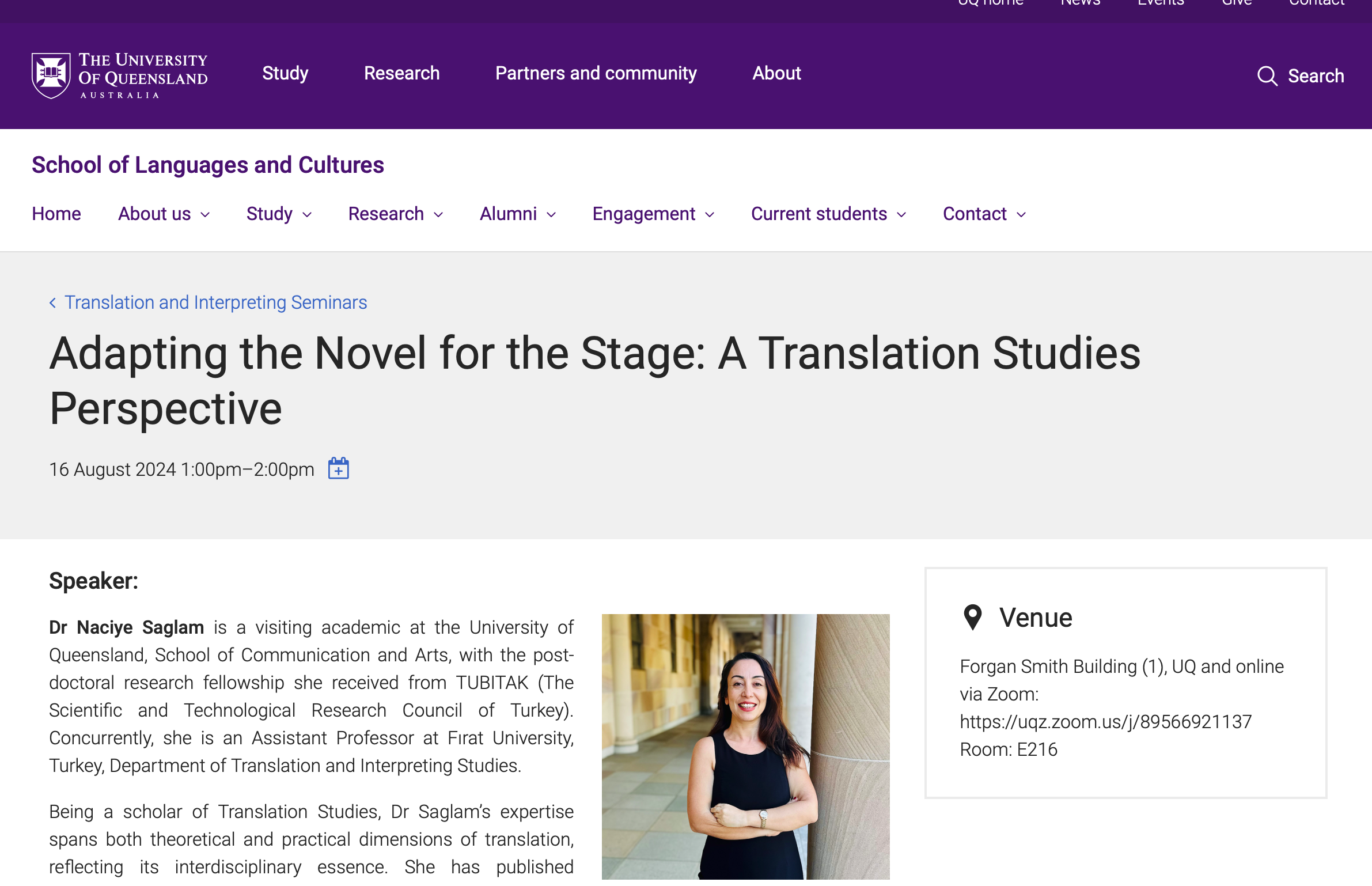
Task: Click the Venue location pin icon
Action: coord(973,618)
